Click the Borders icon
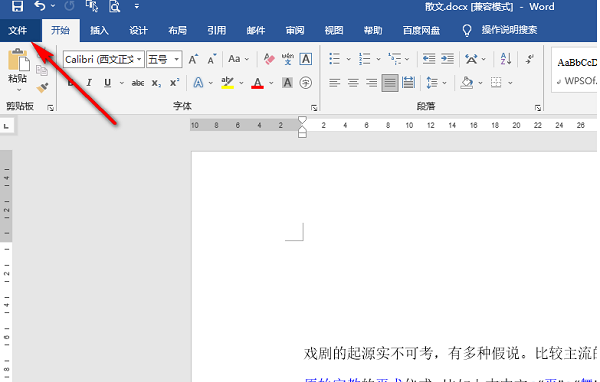This screenshot has height=382, width=600. (x=496, y=83)
